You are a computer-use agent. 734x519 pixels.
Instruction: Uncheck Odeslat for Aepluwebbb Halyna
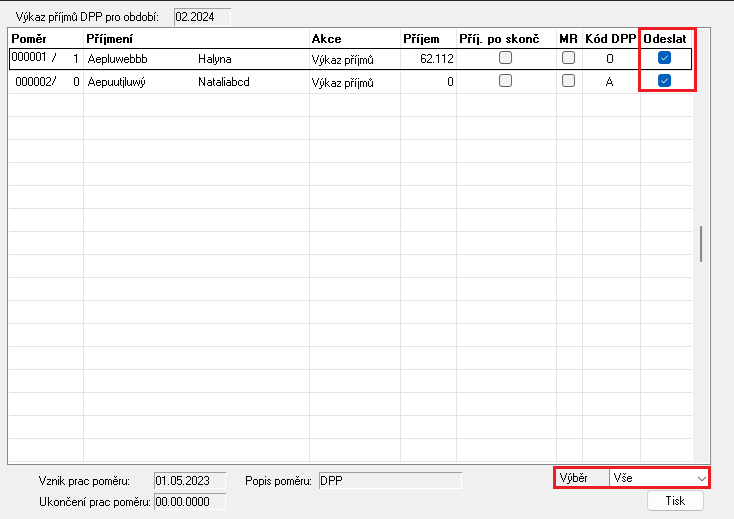pyautogui.click(x=664, y=58)
